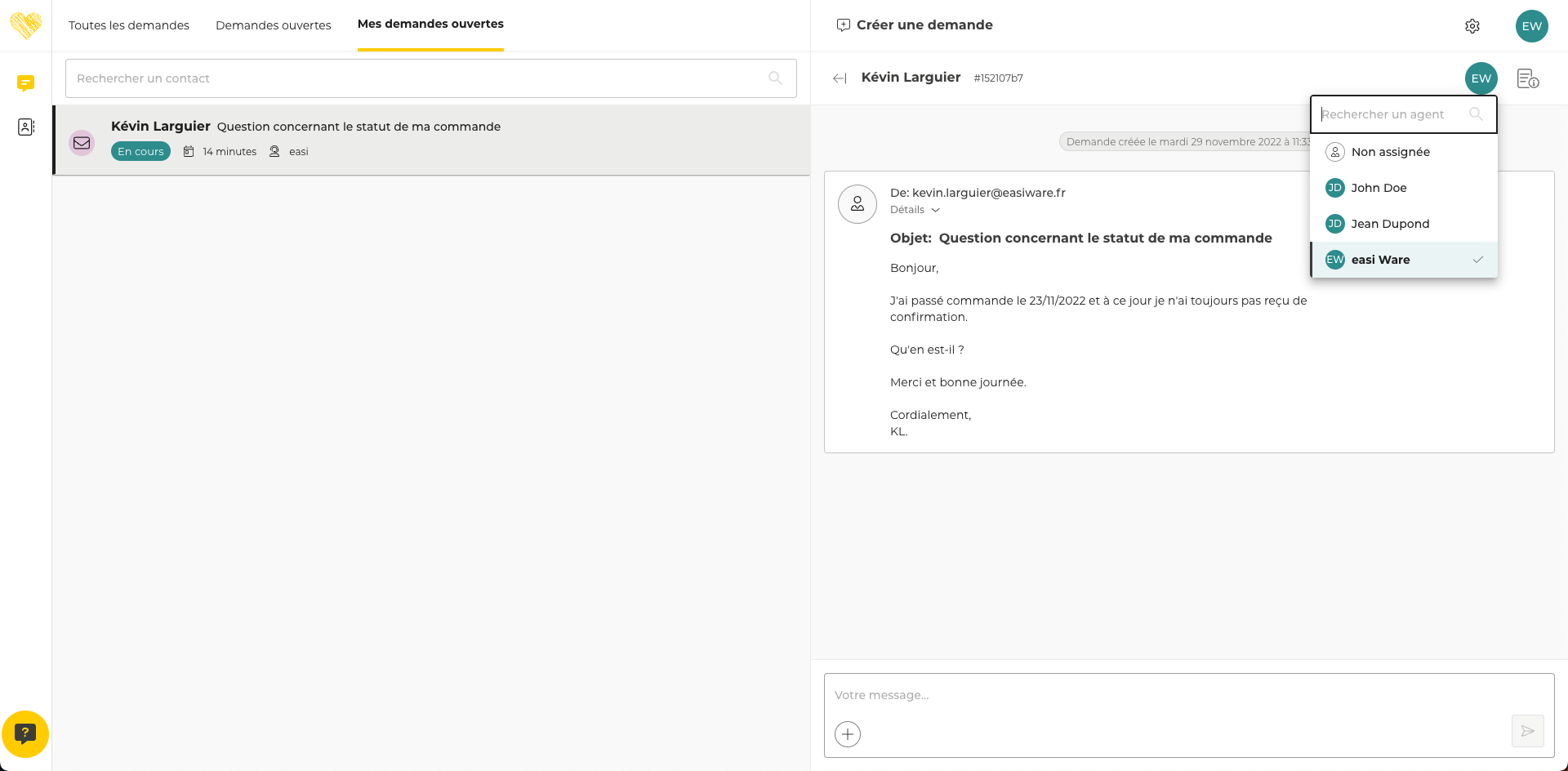Screen dimensions: 1568x771
Task: Switch to Toutes les demandes tab
Action: [x=129, y=25]
